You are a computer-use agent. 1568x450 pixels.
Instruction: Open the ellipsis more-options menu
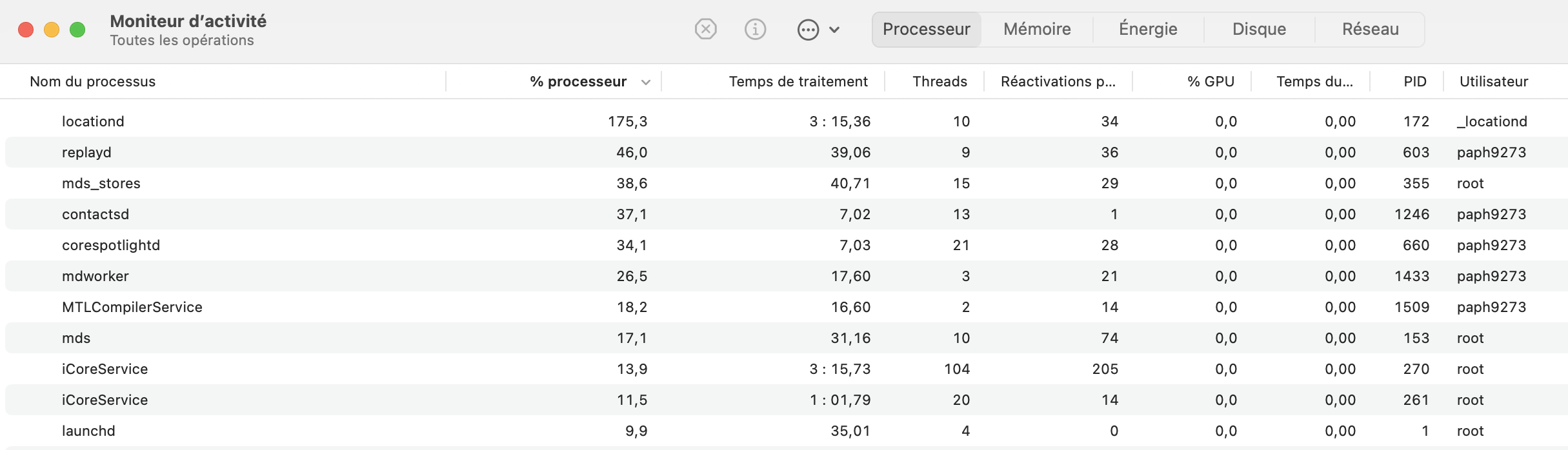coord(808,30)
